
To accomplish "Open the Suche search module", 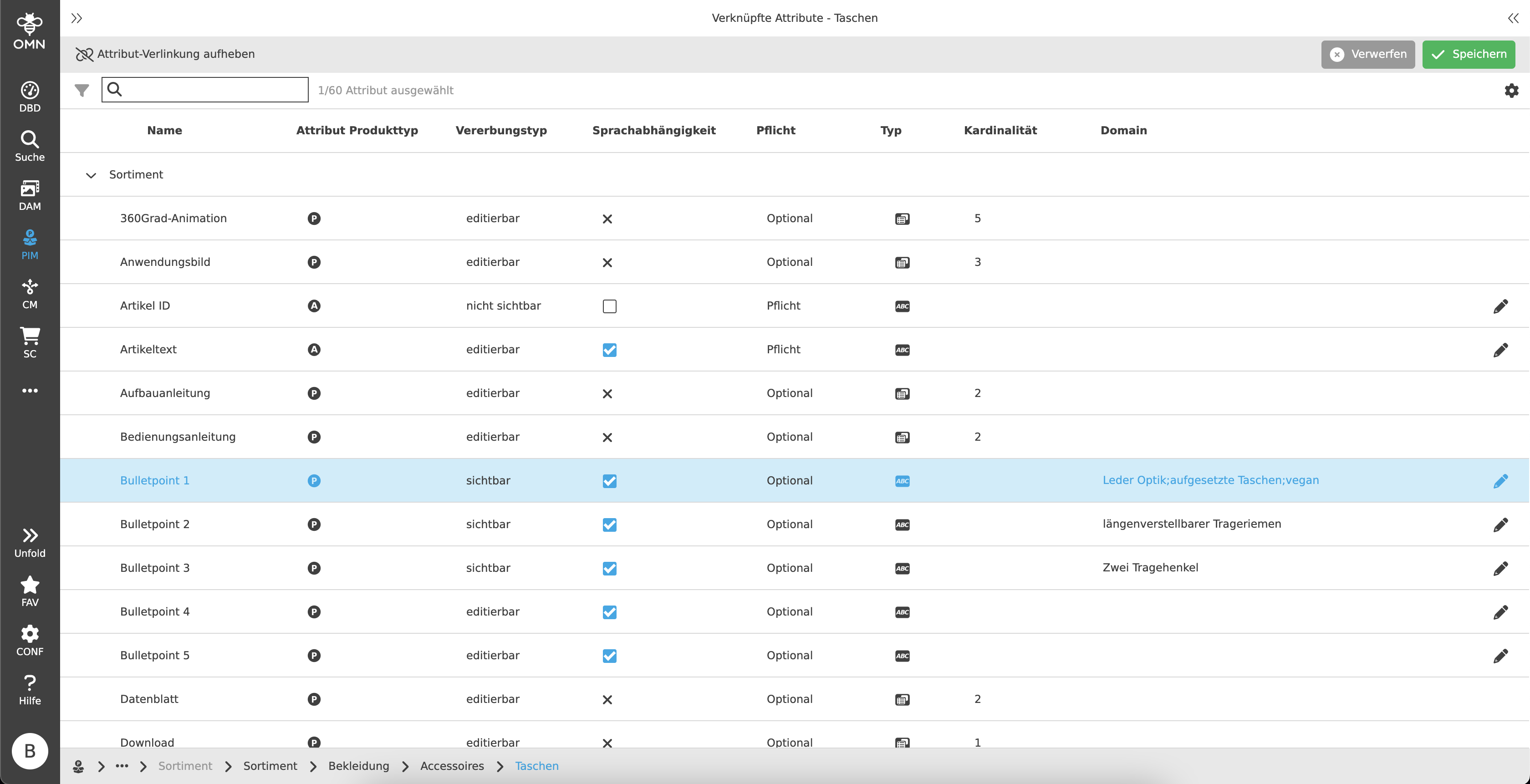I will [x=30, y=146].
